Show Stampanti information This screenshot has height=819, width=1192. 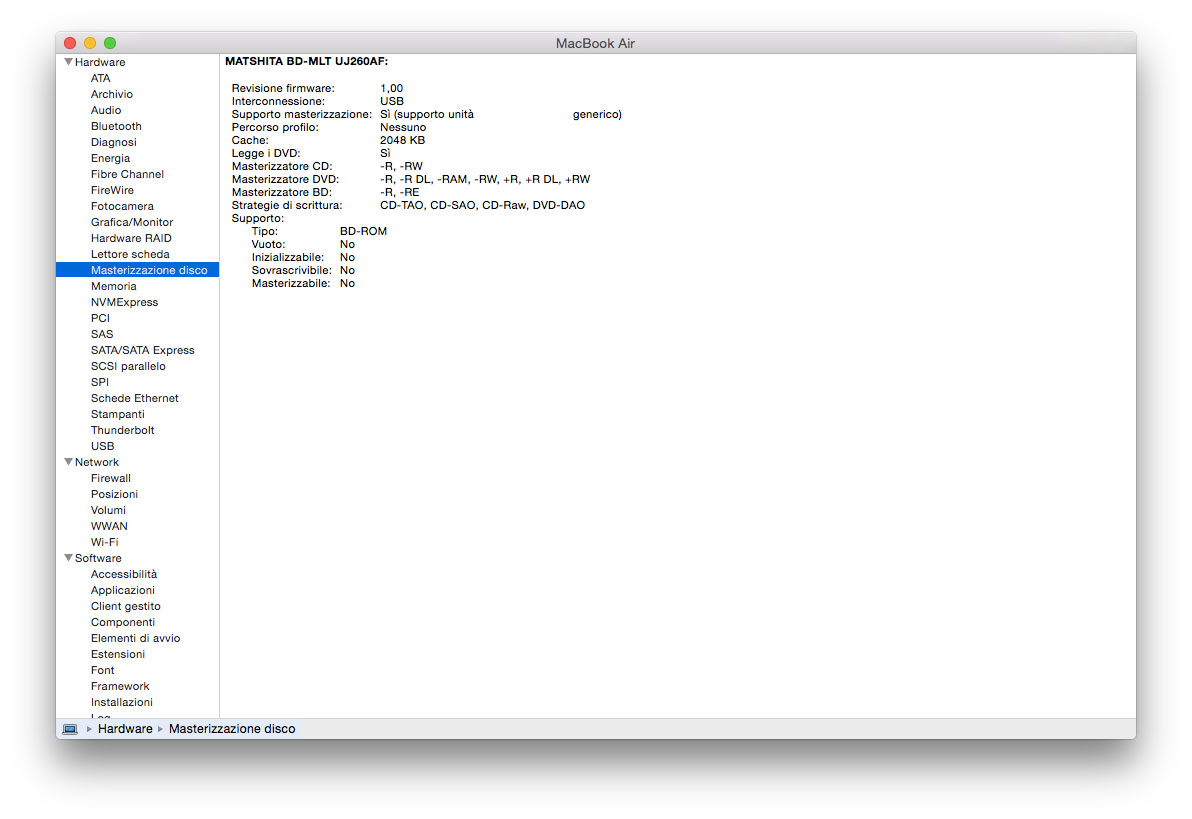coord(118,414)
